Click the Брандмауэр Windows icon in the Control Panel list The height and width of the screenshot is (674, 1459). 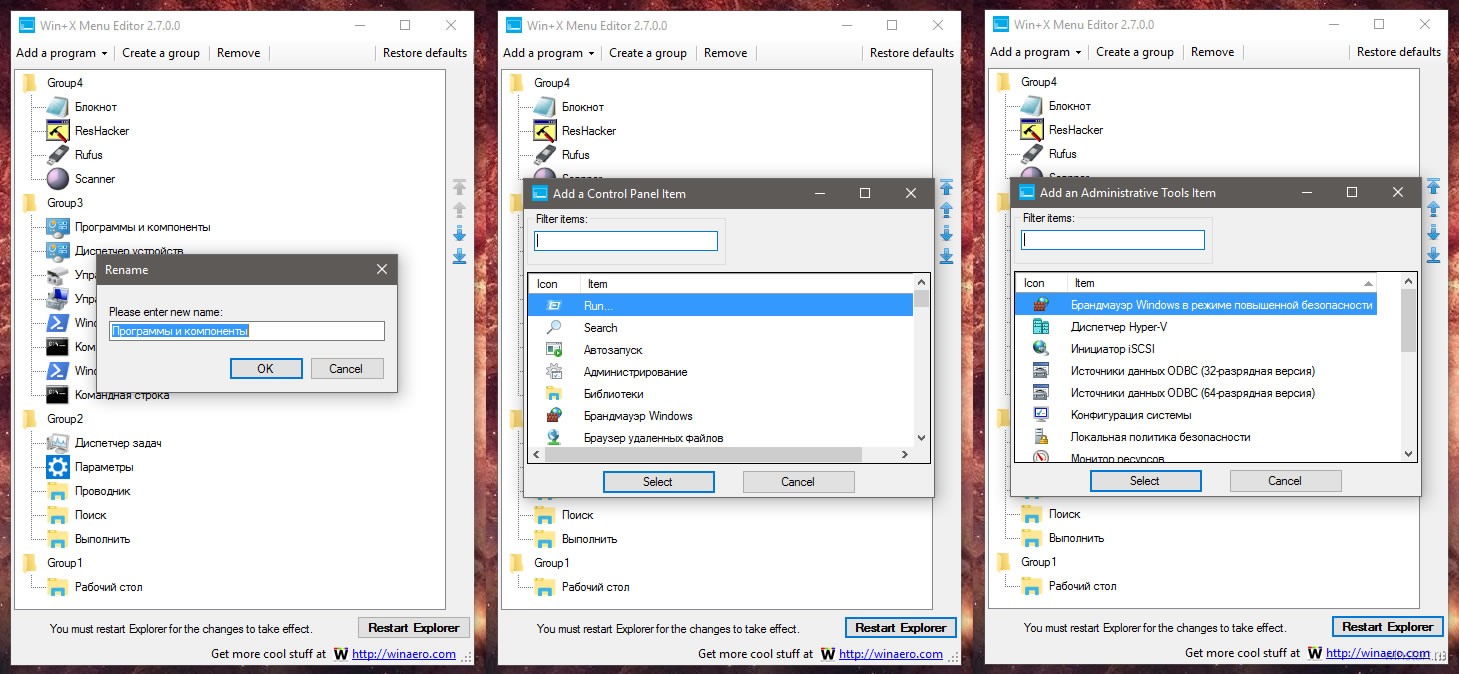point(554,416)
